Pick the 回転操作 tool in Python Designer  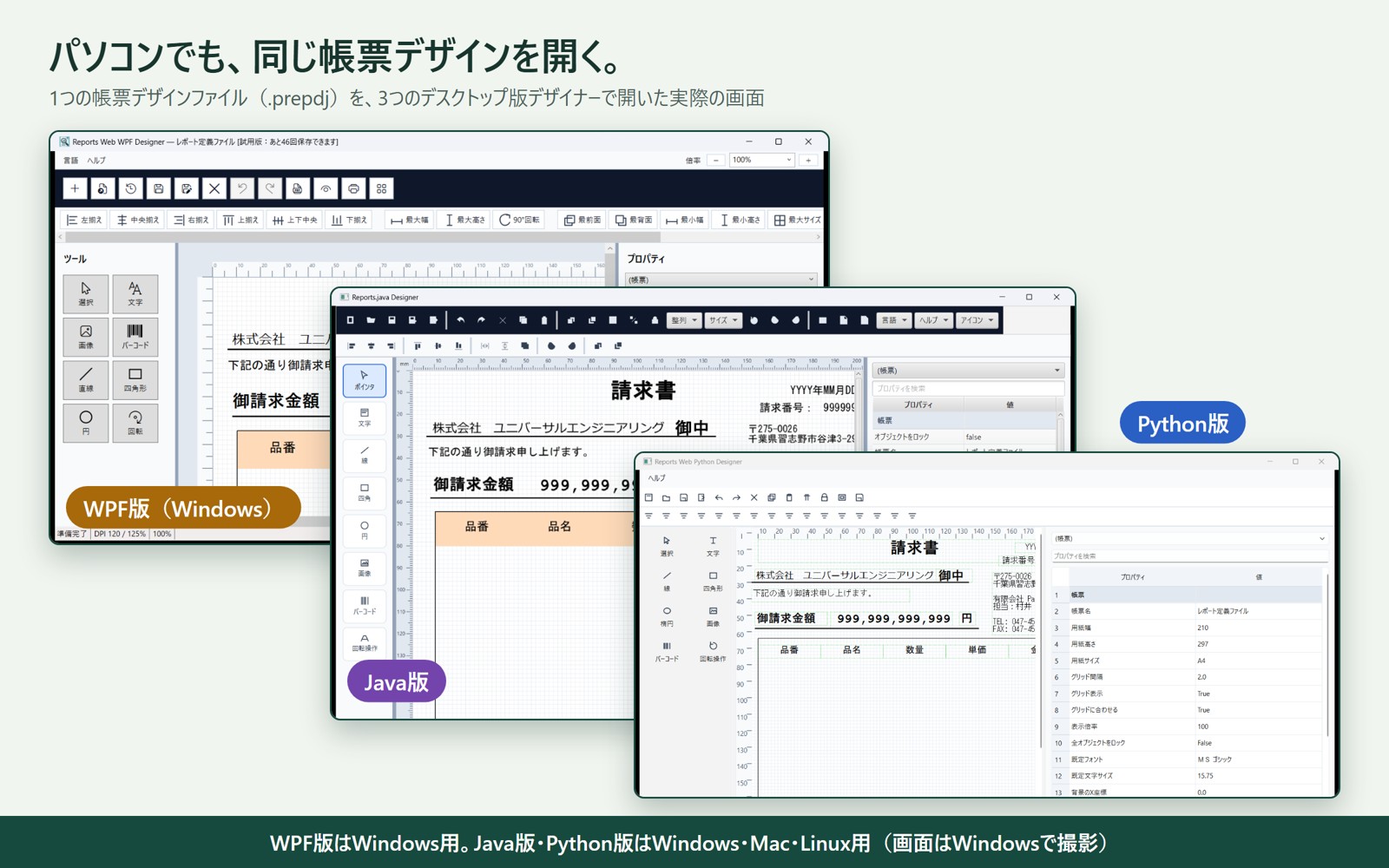(x=713, y=651)
